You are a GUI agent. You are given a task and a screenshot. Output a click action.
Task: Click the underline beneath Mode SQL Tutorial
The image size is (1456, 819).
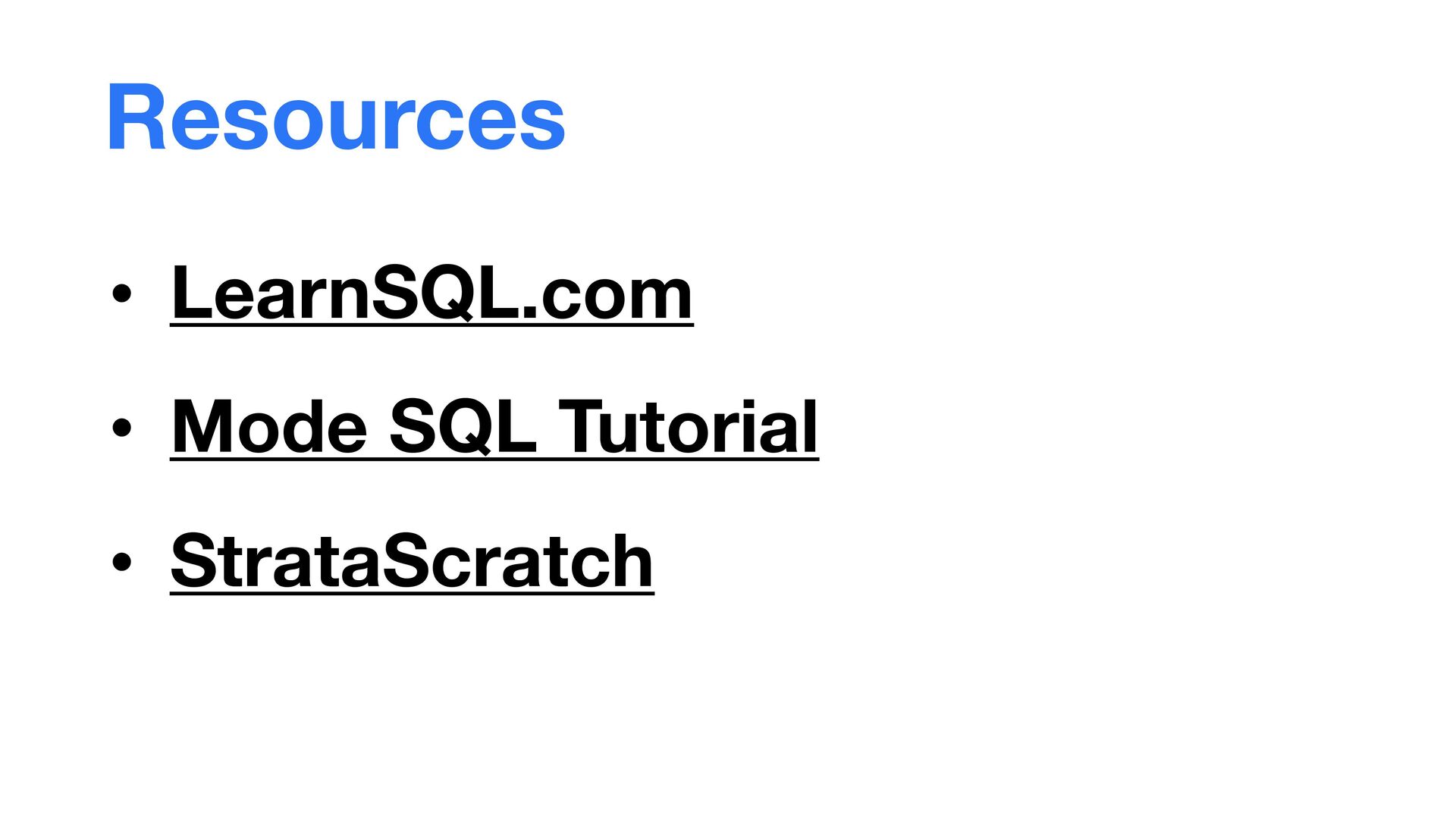(494, 460)
